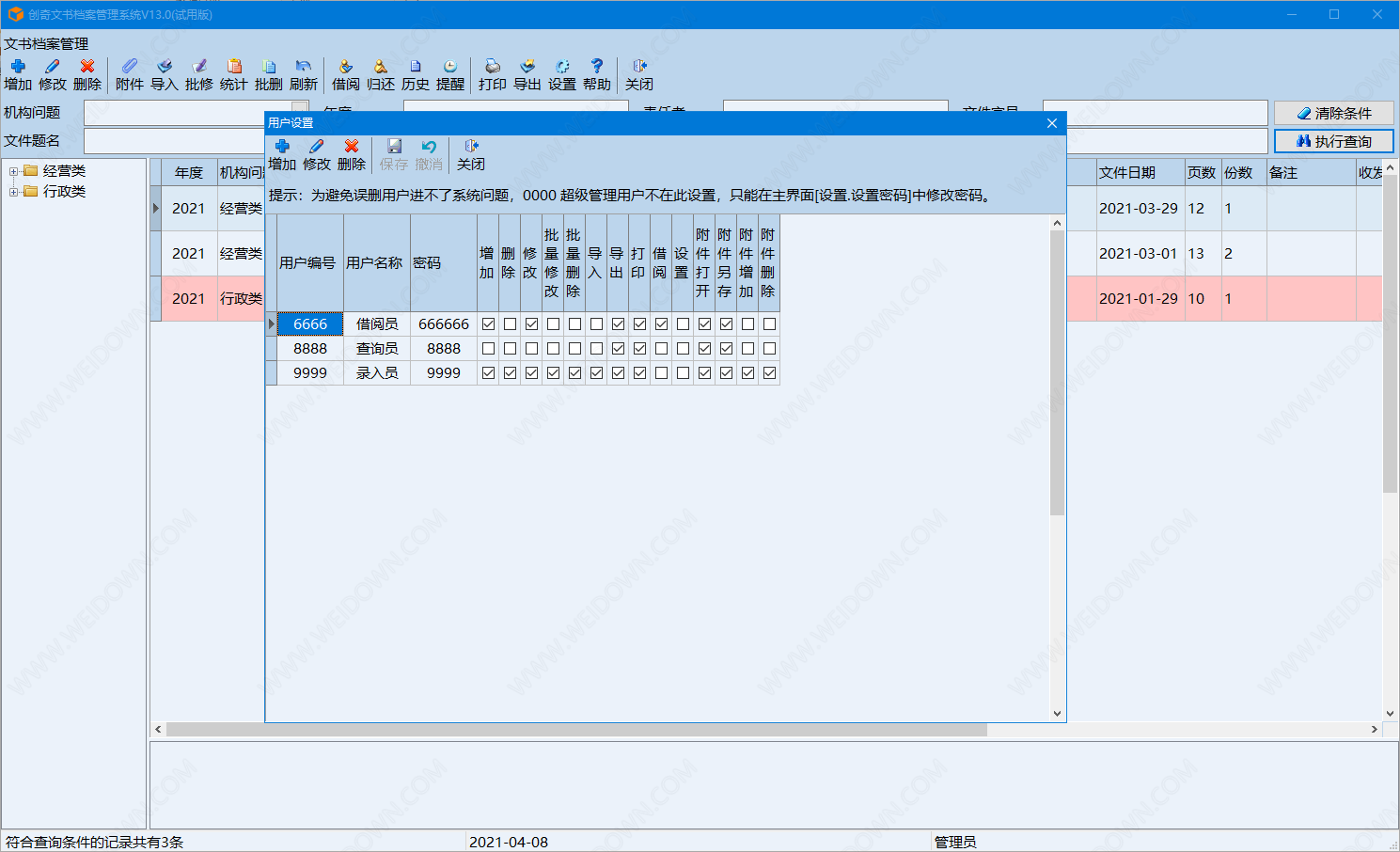Click 打印 print icon in main toolbar
The image size is (1400, 852).
tap(493, 74)
